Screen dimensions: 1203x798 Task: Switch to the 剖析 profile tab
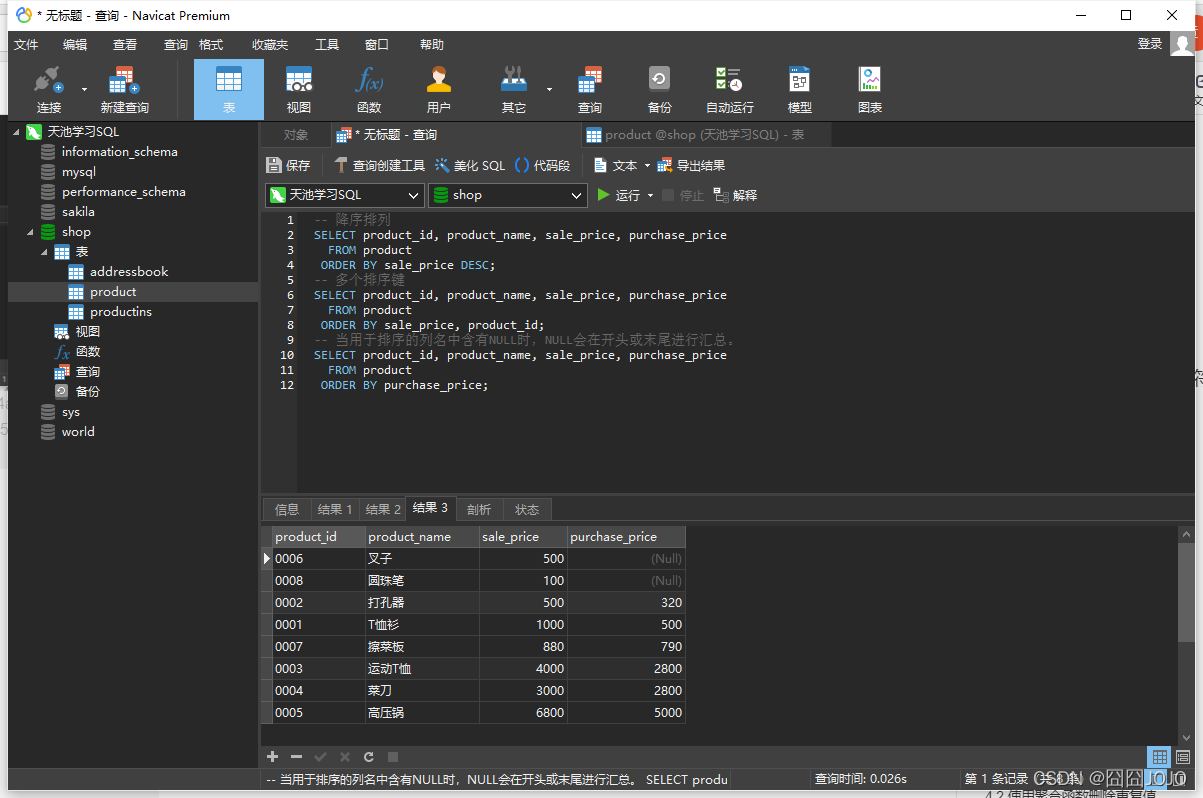coord(479,509)
